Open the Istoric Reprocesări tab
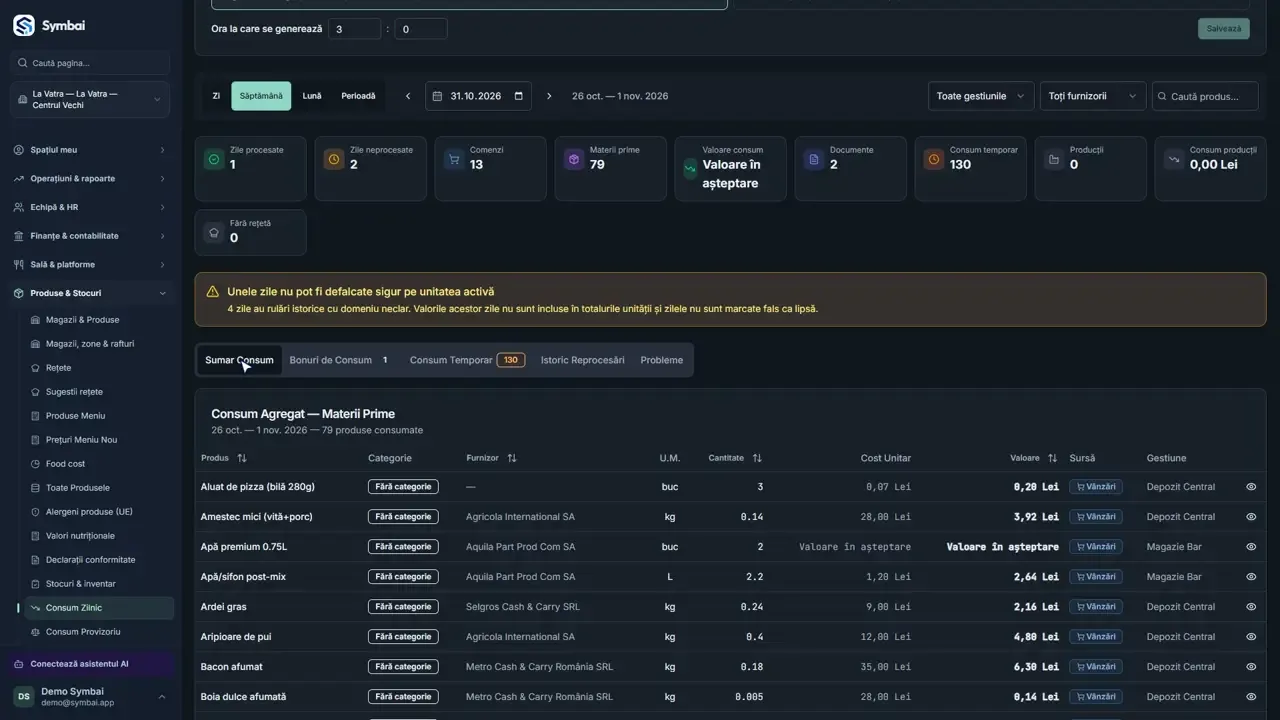1280x720 pixels. [x=582, y=360]
